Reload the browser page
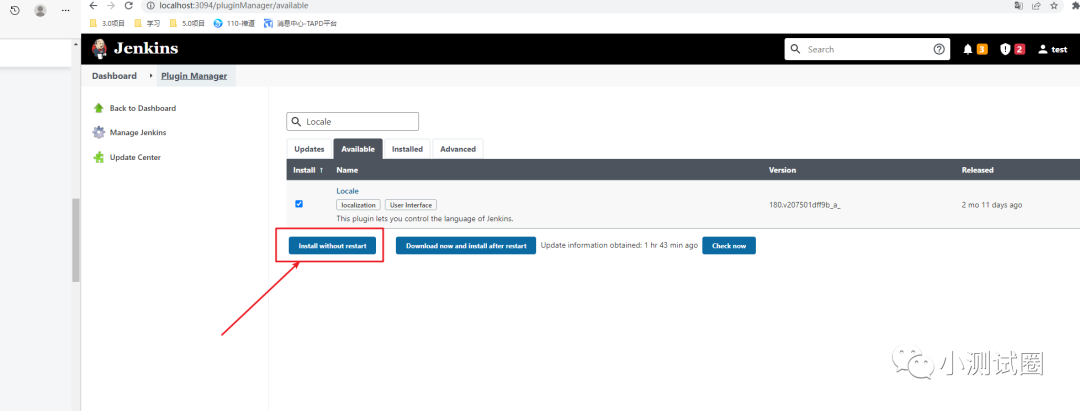Image resolution: width=1080 pixels, height=411 pixels. click(128, 6)
